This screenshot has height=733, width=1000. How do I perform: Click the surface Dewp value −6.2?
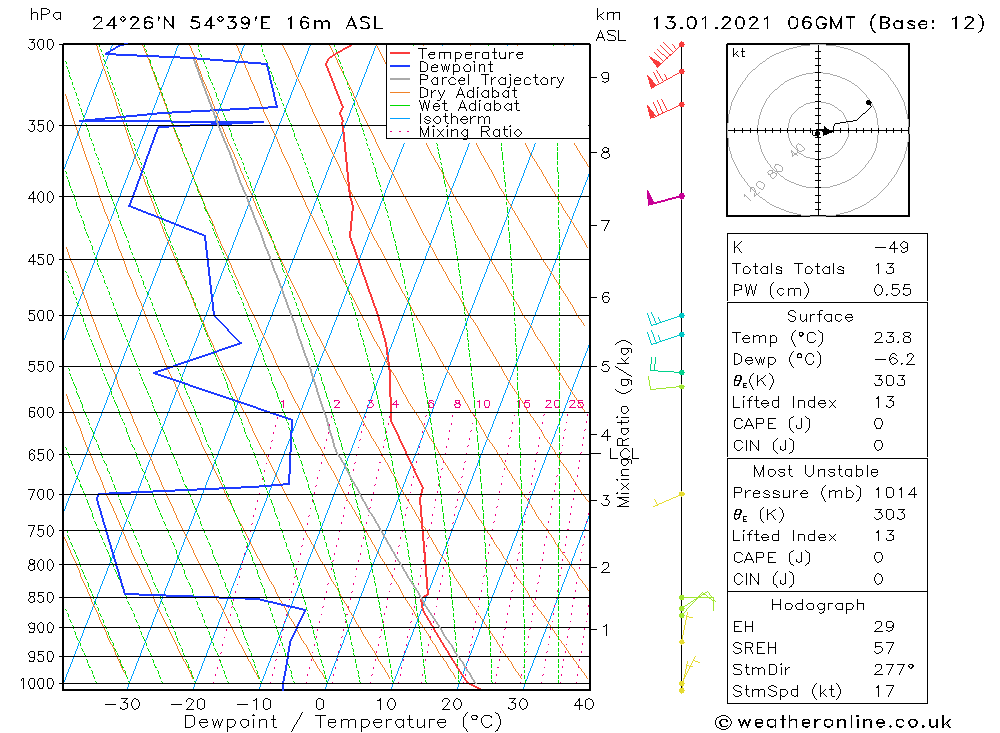tap(894, 360)
